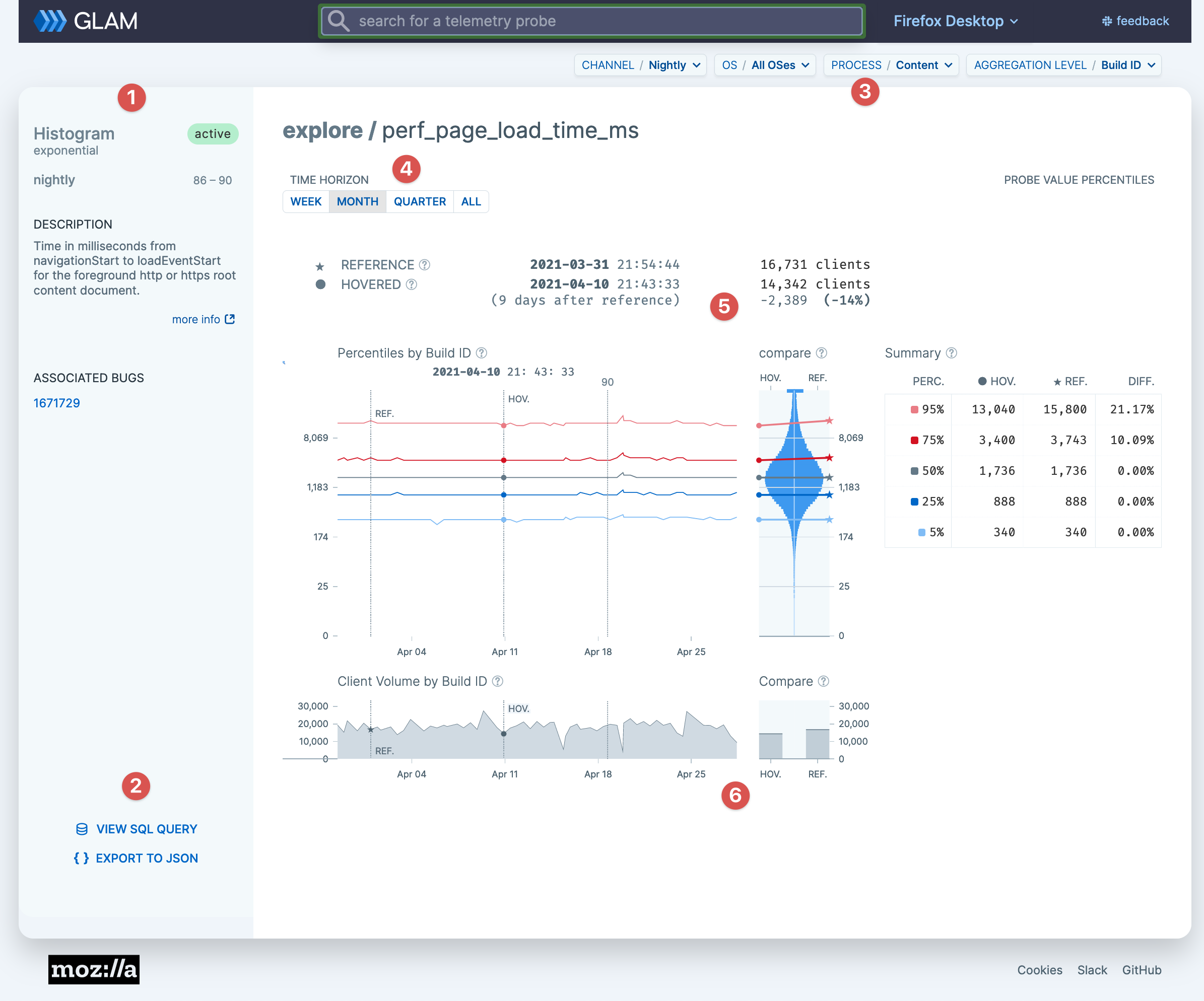1204x1001 pixels.
Task: Click the feedback Slack icon
Action: click(1107, 21)
